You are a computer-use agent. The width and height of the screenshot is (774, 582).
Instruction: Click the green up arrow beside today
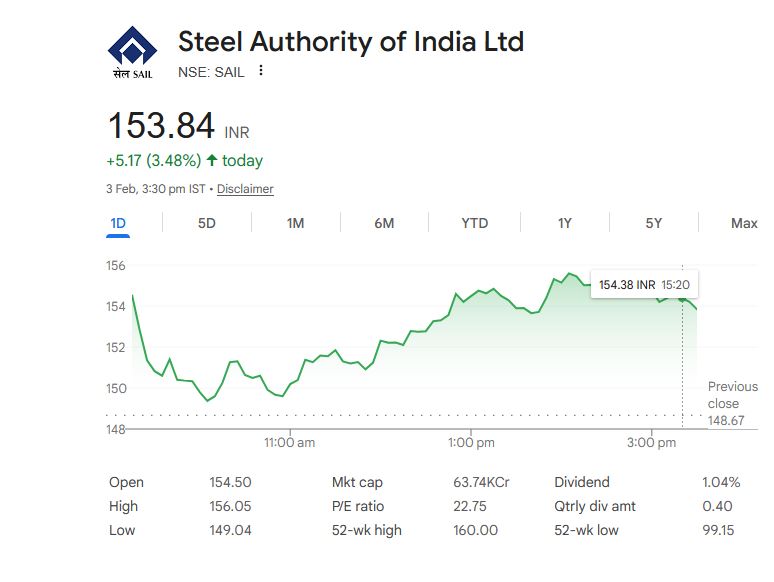click(212, 160)
